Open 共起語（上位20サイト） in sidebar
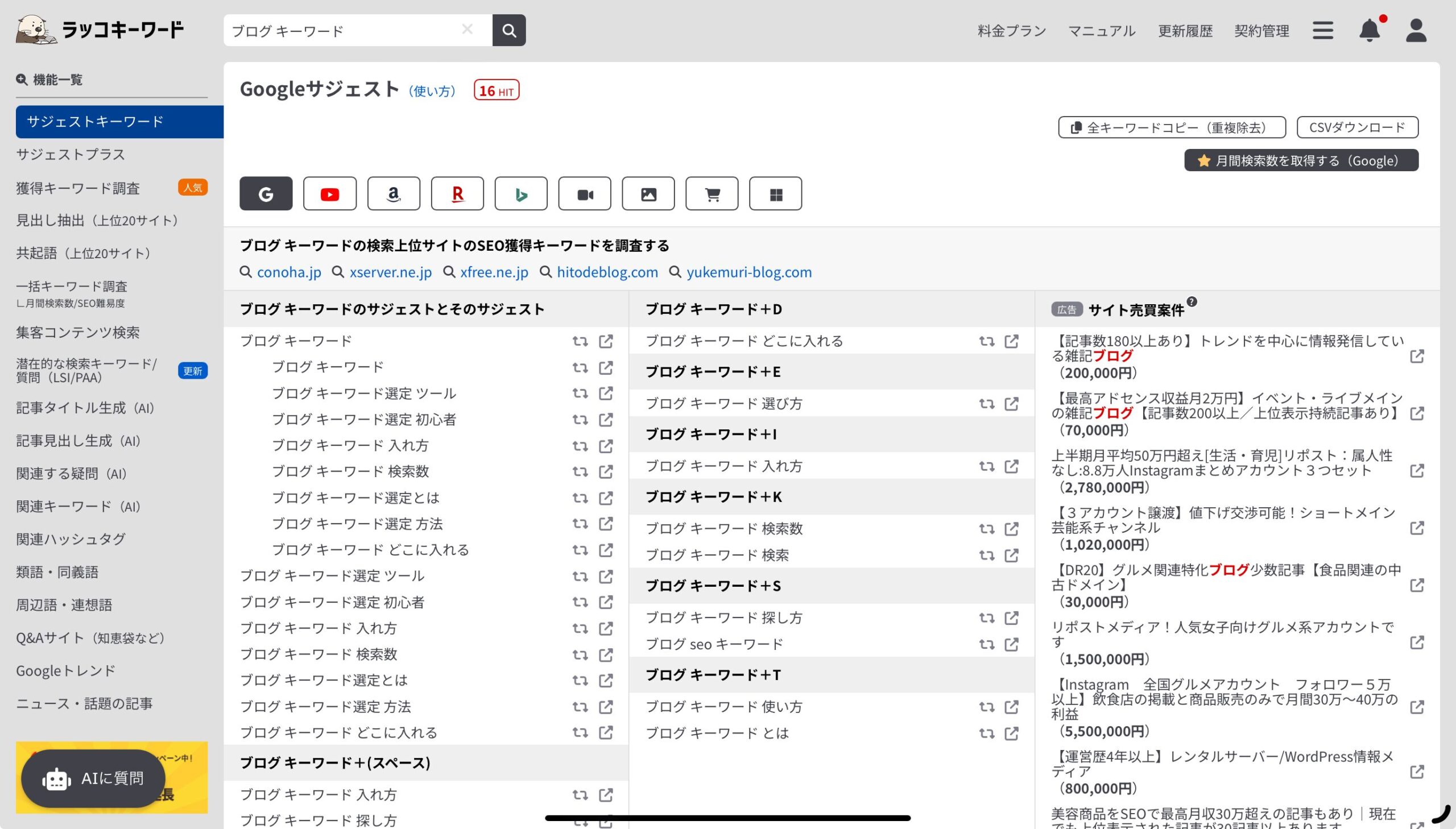Screen dimensions: 1456x829 coord(83,253)
